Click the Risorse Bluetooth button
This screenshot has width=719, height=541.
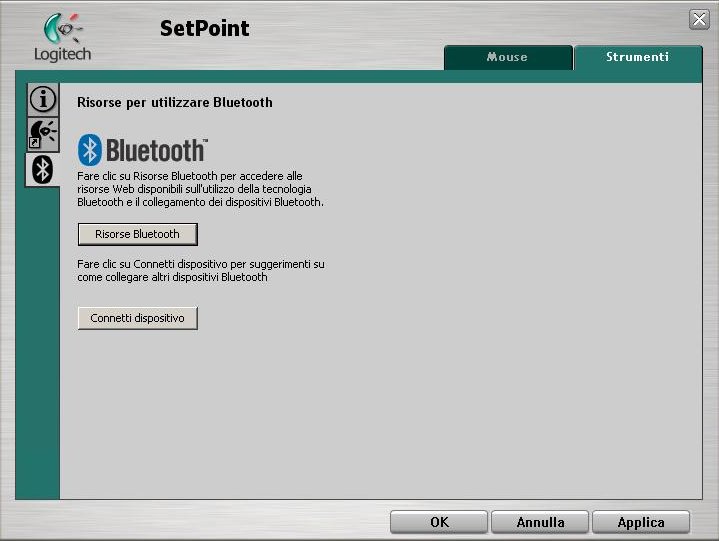click(138, 234)
